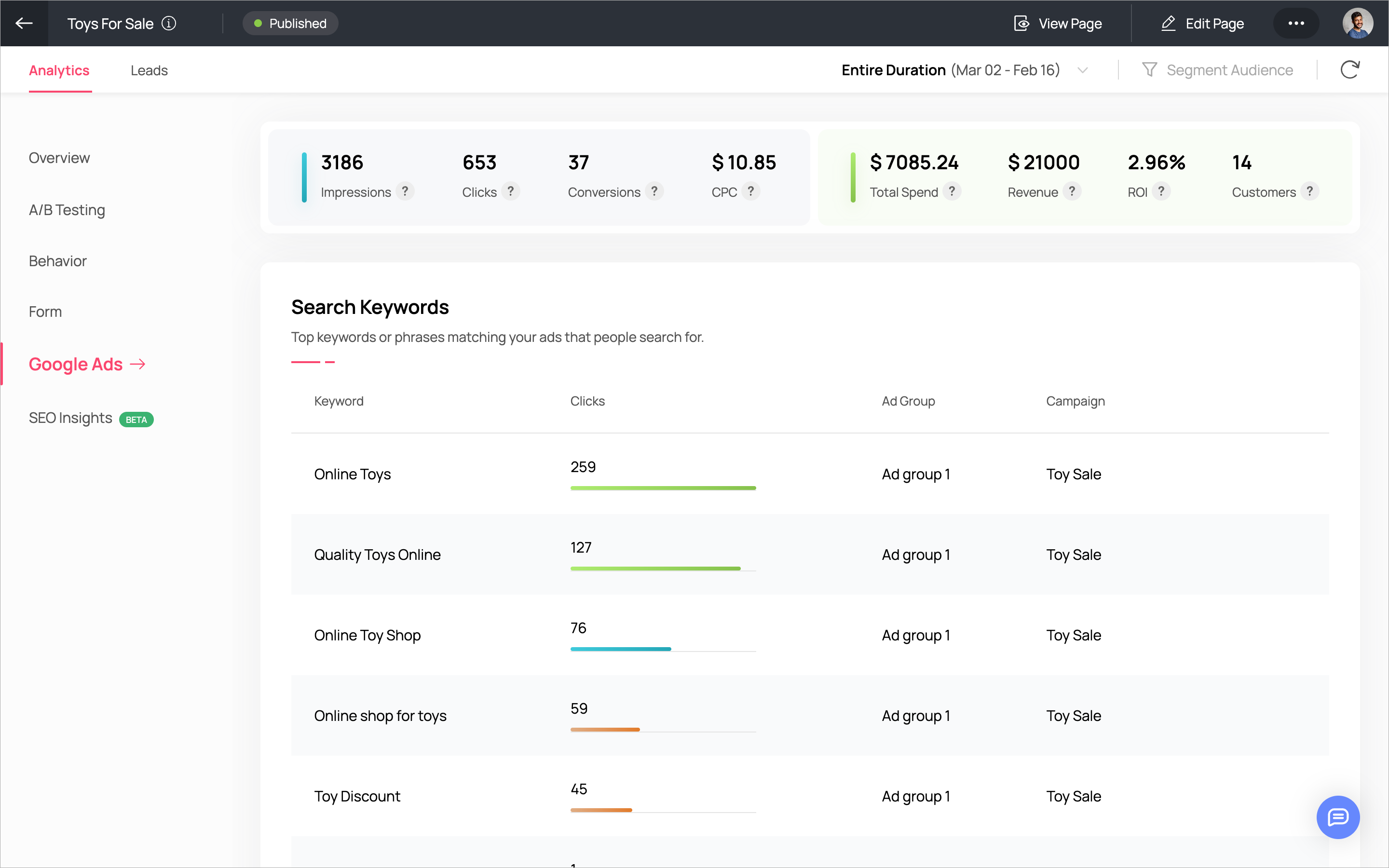Select the Quality Toys Online keyword row
The height and width of the screenshot is (868, 1389).
377,555
